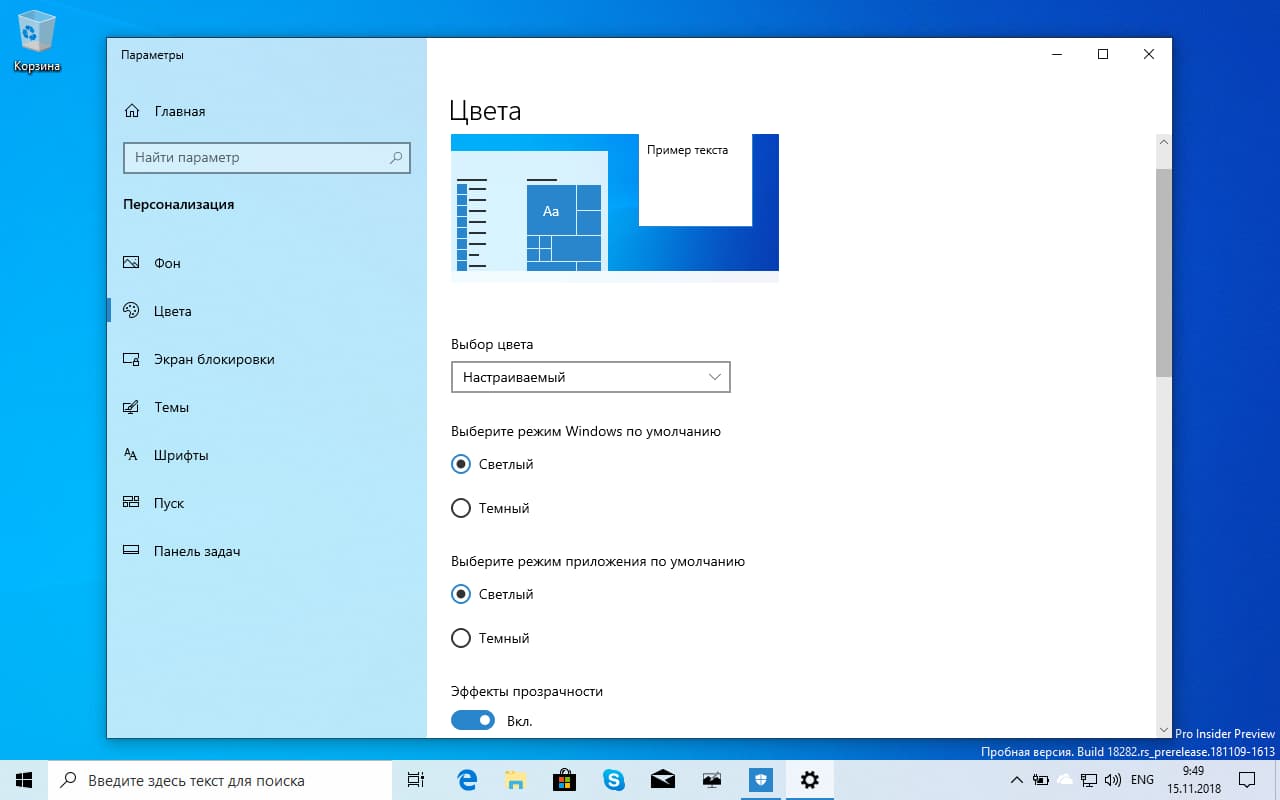Click the Цвета palette icon in sidebar
Image resolution: width=1280 pixels, height=800 pixels.
(x=131, y=310)
